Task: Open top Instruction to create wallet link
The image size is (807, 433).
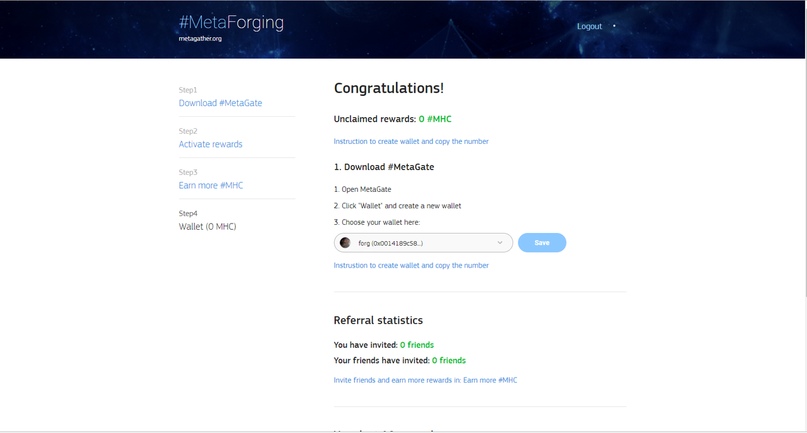Action: pos(411,141)
